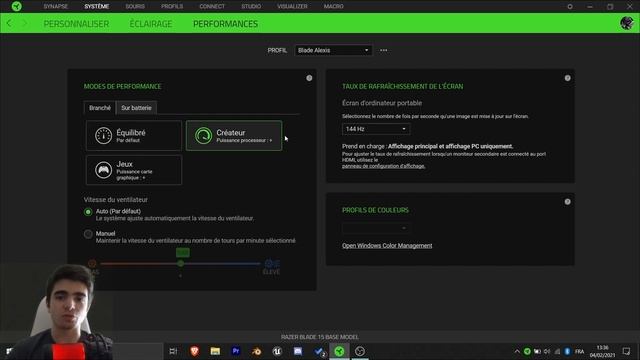
Task: Launch Brave browser from taskbar
Action: click(194, 351)
